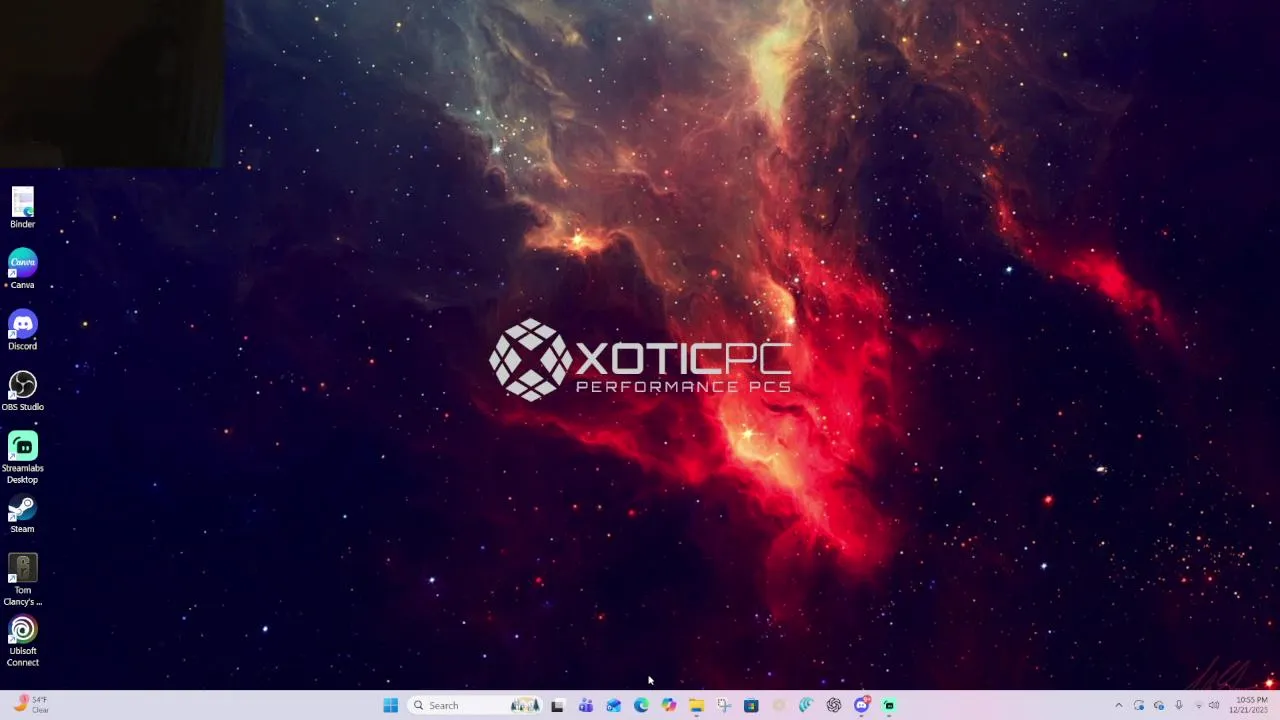Open Outlook from the taskbar
1280x720 pixels.
pyautogui.click(x=613, y=705)
